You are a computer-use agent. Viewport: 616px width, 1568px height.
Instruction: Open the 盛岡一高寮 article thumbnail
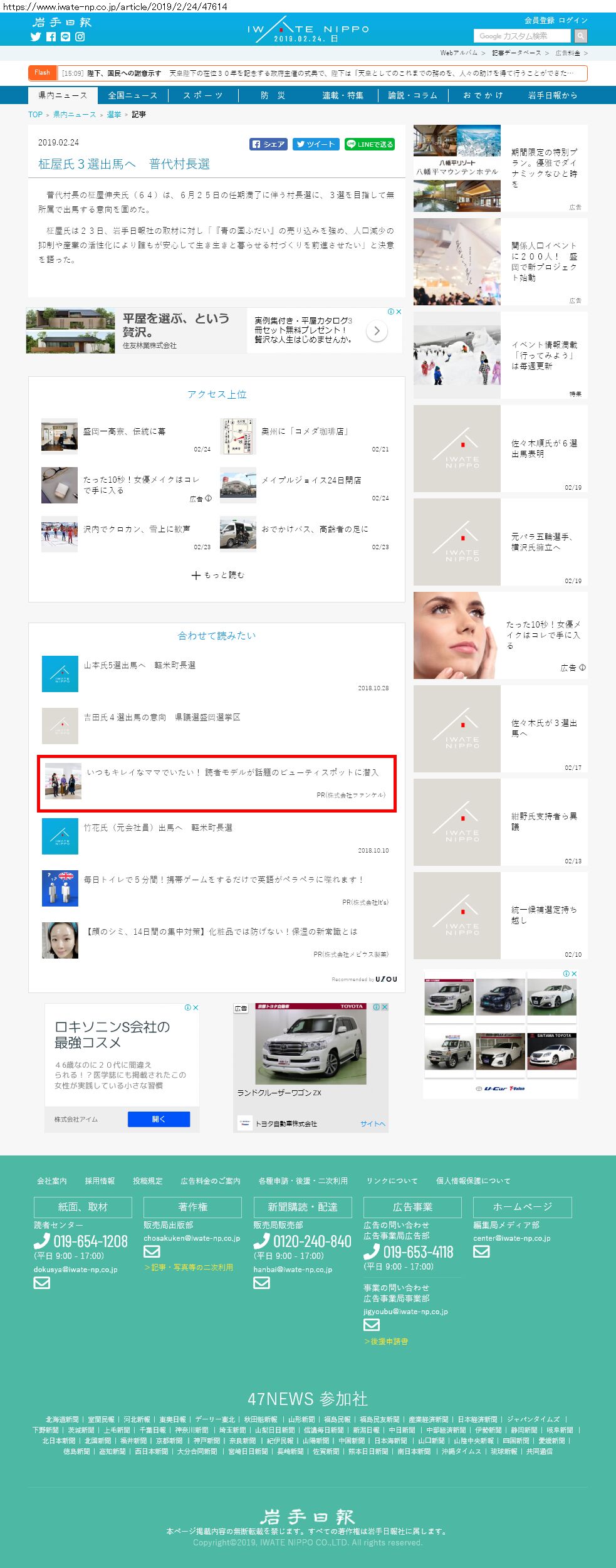(60, 435)
